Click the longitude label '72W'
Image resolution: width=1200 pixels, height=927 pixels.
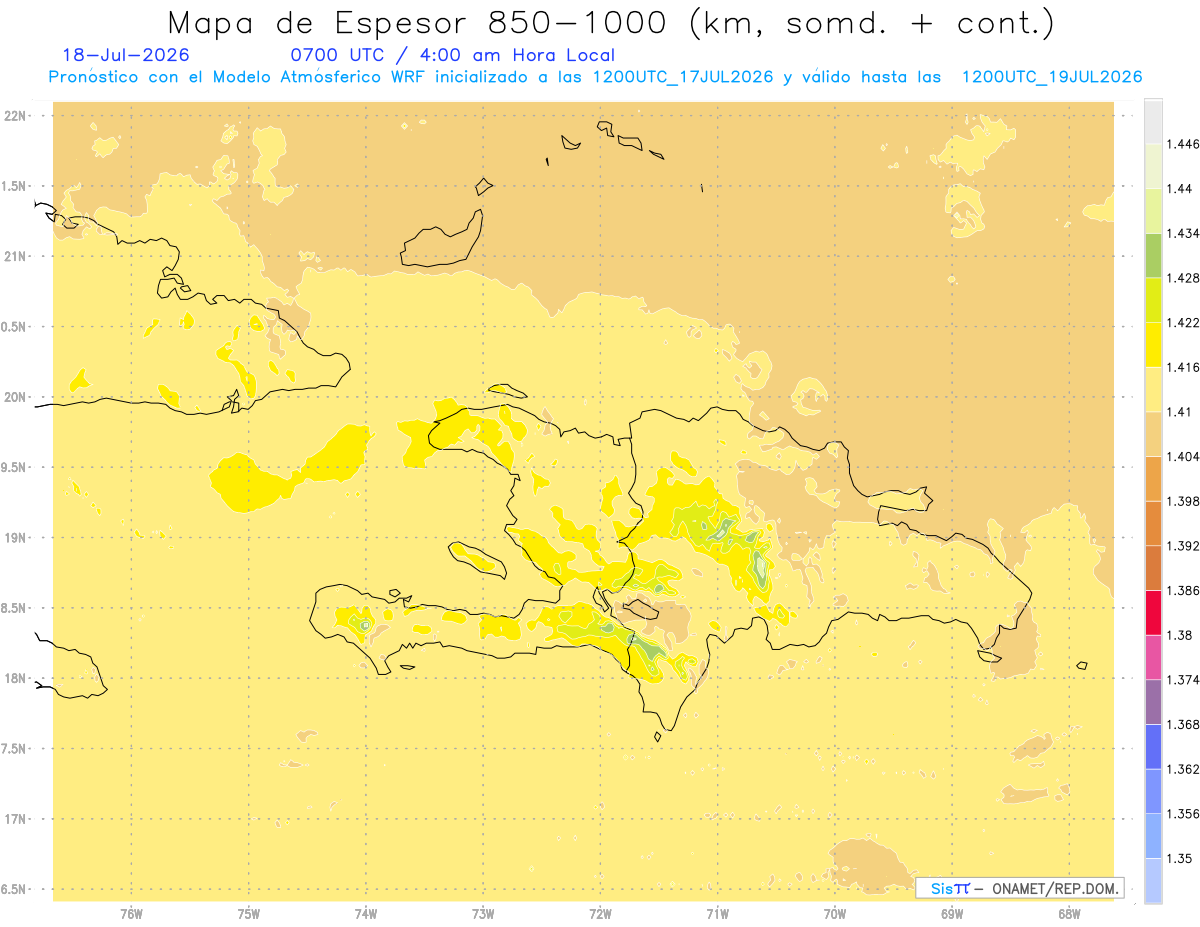[x=600, y=914]
